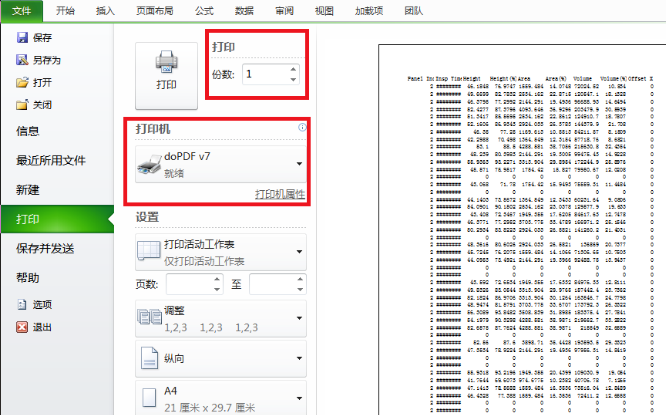Increase the end page number
Image resolution: width=666 pixels, height=415 pixels.
click(300, 279)
